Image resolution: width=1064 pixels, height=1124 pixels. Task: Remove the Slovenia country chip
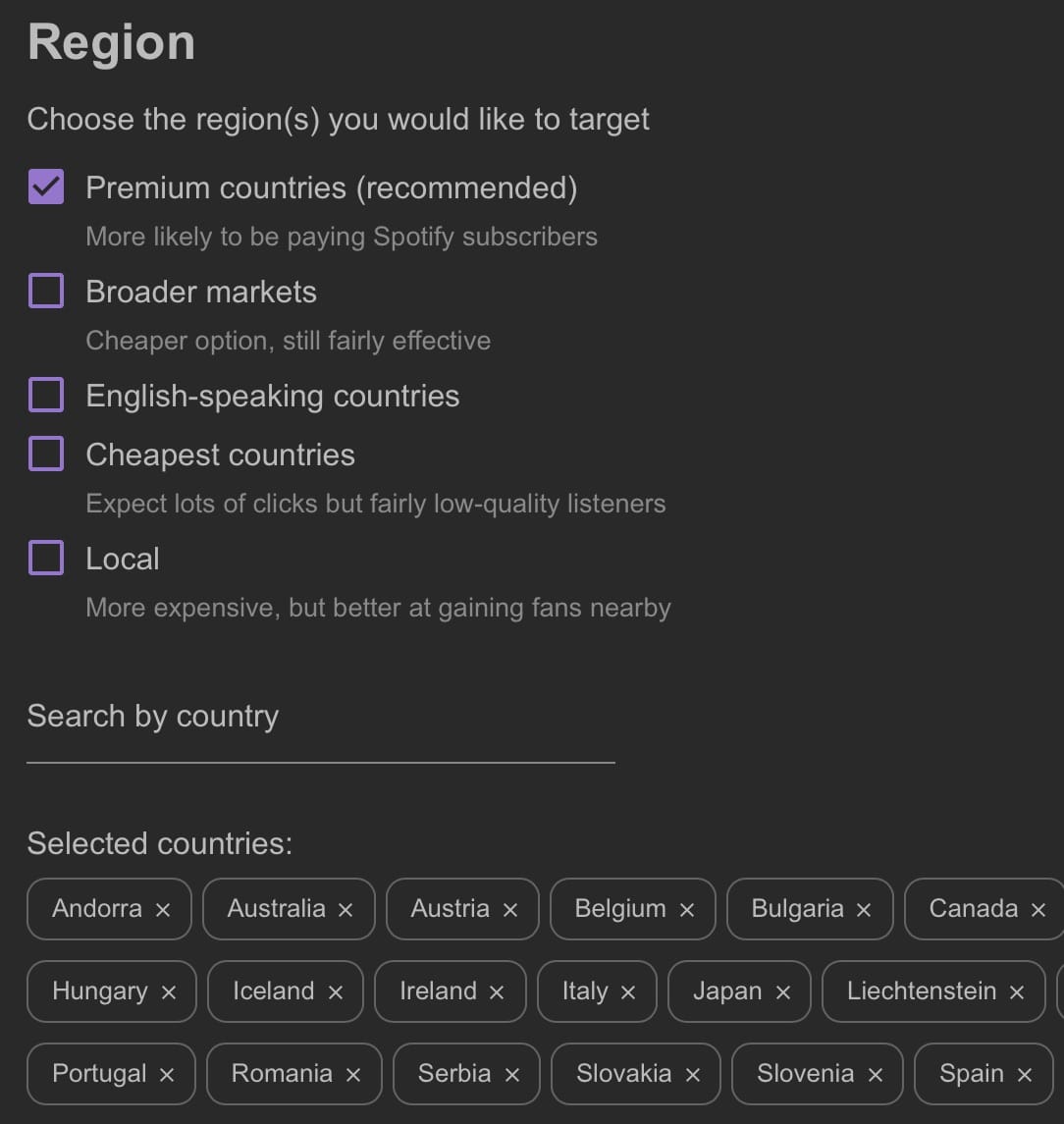[876, 1075]
